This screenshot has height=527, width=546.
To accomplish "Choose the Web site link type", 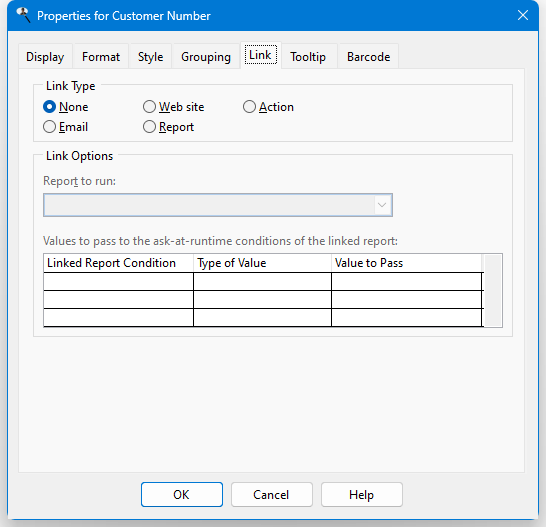I will coord(173,107).
